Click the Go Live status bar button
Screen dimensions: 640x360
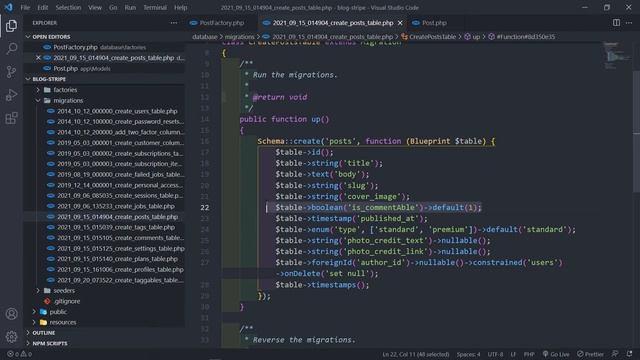pos(556,354)
